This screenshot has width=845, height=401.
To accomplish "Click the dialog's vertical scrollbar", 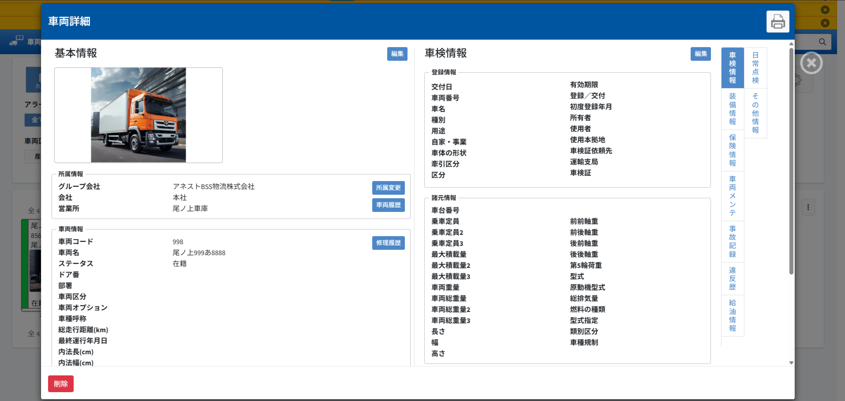I will point(791,160).
